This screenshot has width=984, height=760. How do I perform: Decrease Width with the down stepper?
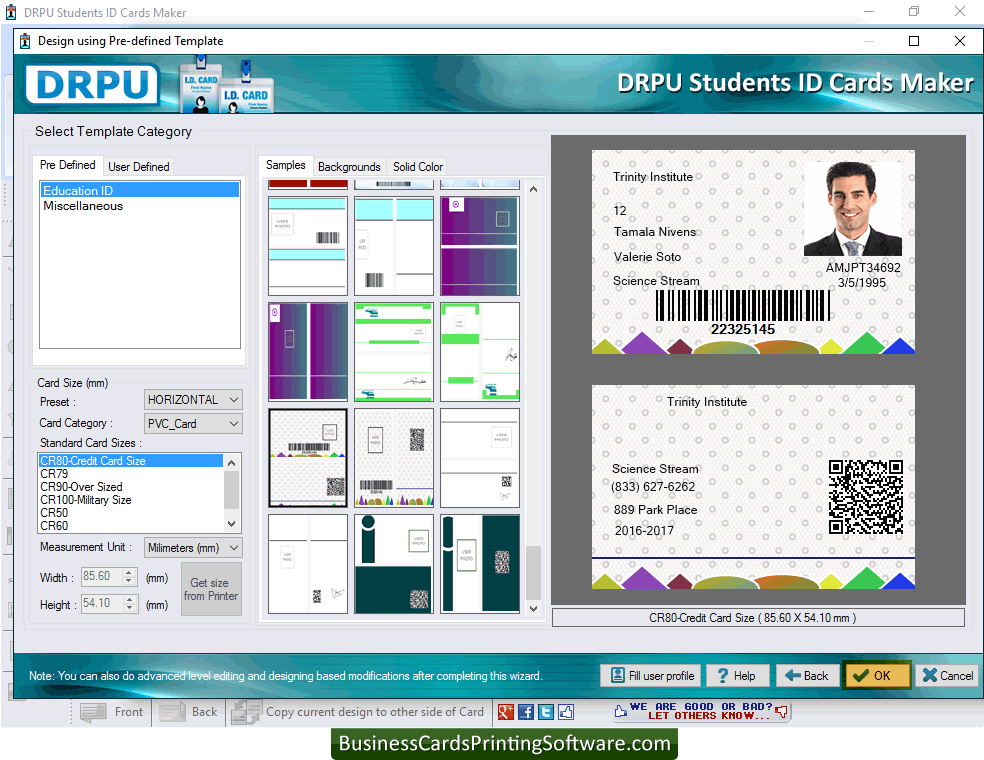pyautogui.click(x=129, y=581)
